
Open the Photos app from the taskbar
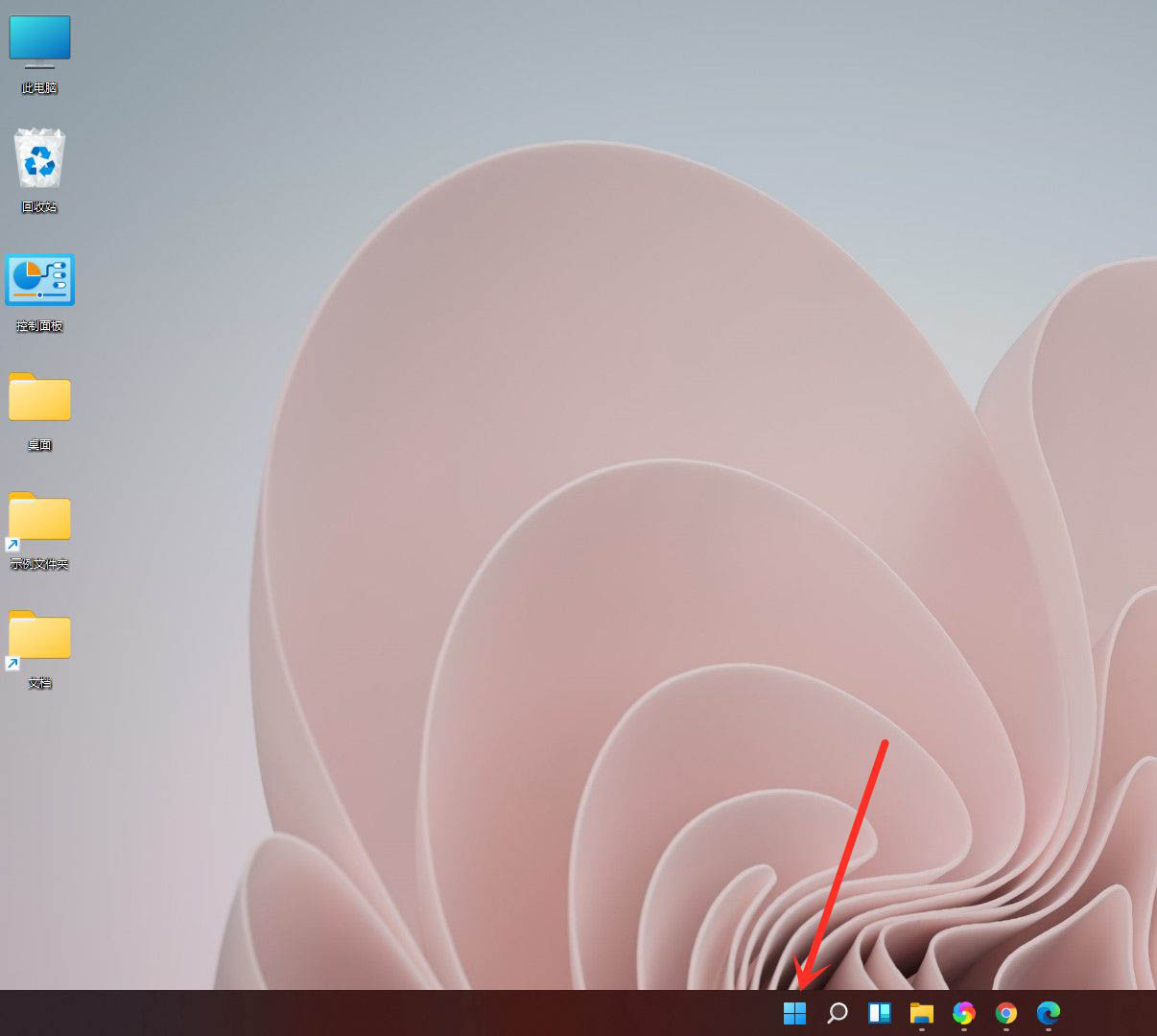pyautogui.click(x=963, y=1012)
